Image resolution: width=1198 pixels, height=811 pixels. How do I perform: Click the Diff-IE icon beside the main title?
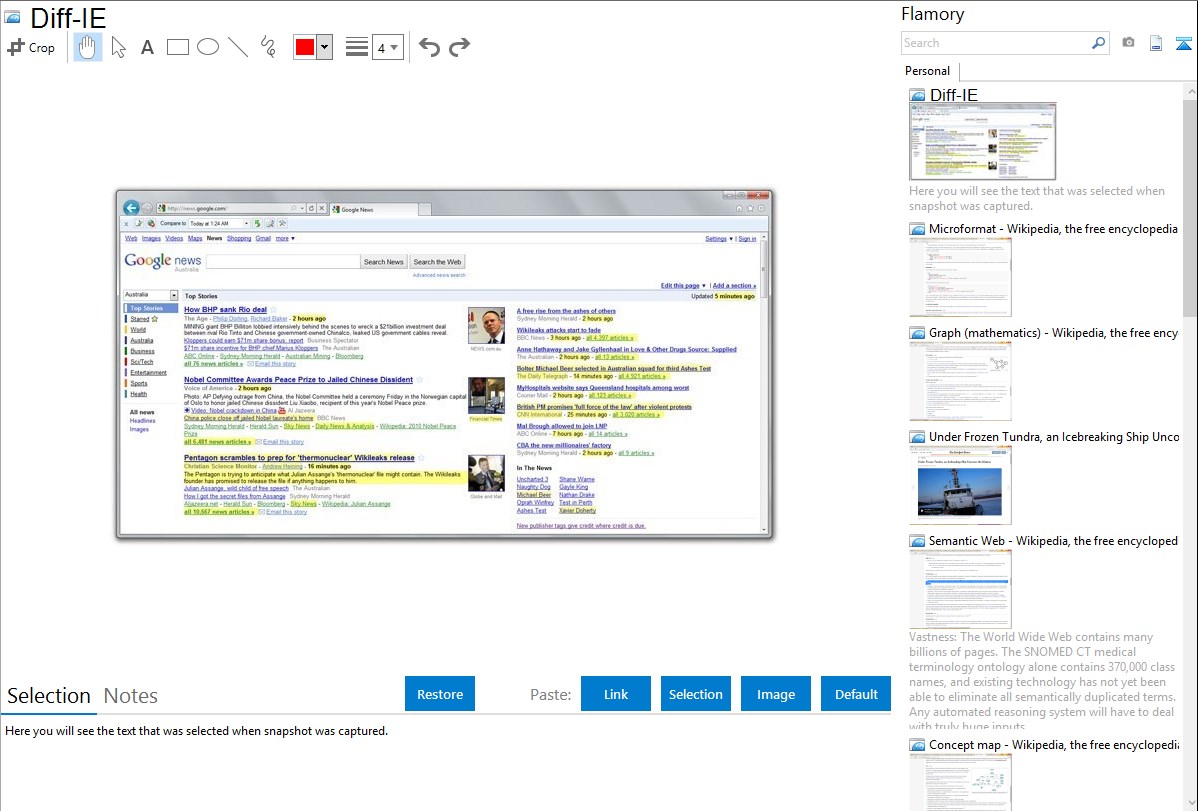pos(13,18)
